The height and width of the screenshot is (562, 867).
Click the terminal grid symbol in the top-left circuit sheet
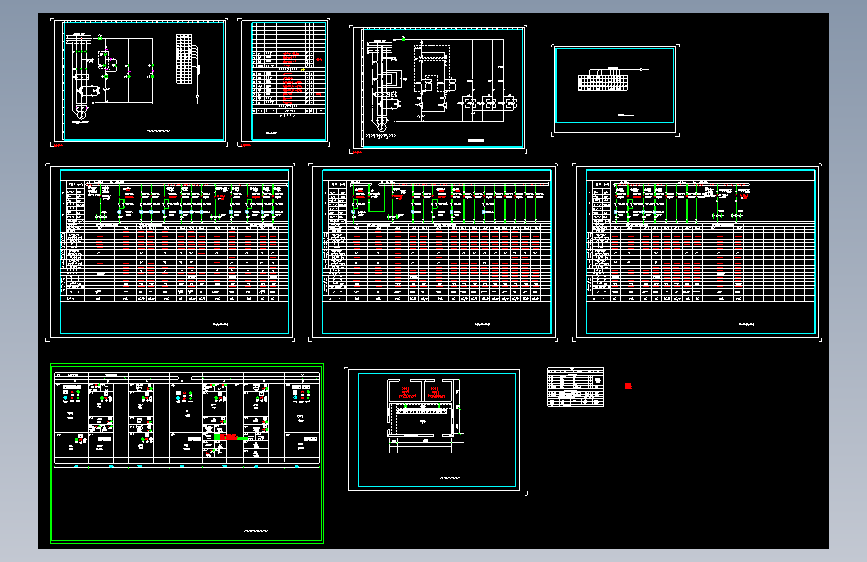pos(184,59)
